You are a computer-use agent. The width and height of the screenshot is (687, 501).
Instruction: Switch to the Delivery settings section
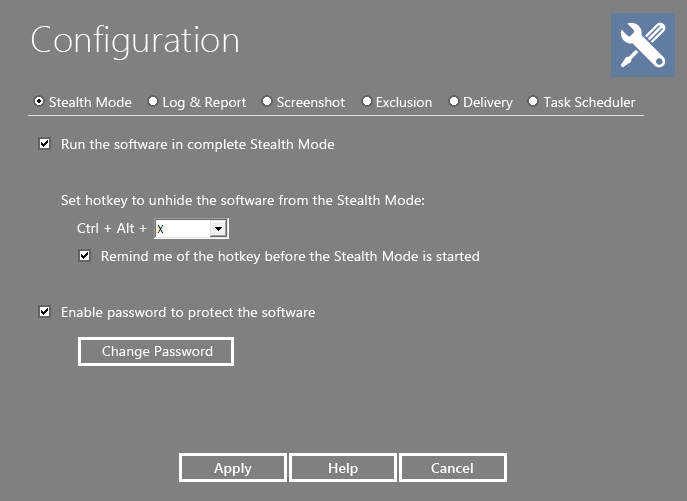[454, 101]
